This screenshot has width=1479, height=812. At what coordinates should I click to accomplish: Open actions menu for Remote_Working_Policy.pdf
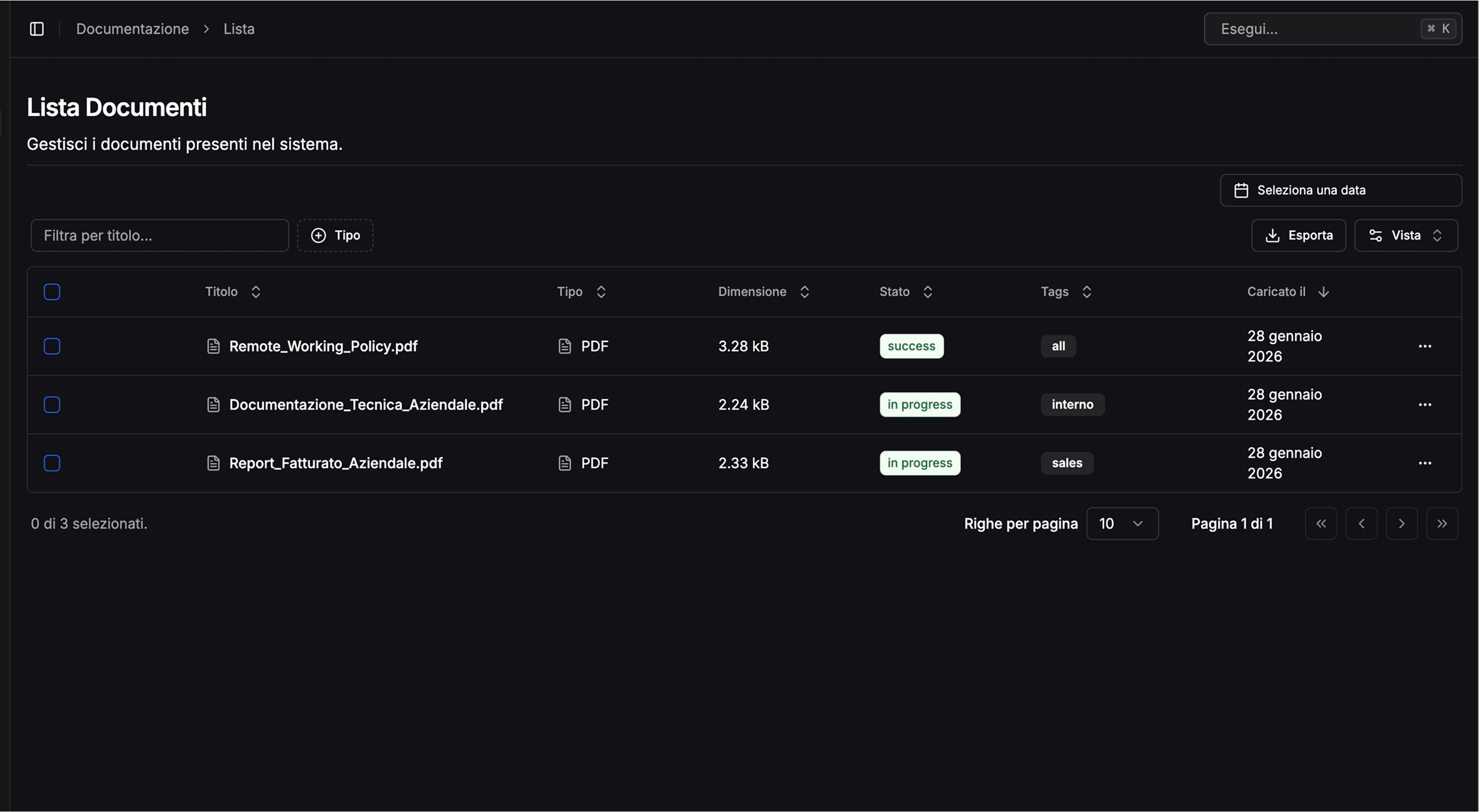[x=1425, y=346]
